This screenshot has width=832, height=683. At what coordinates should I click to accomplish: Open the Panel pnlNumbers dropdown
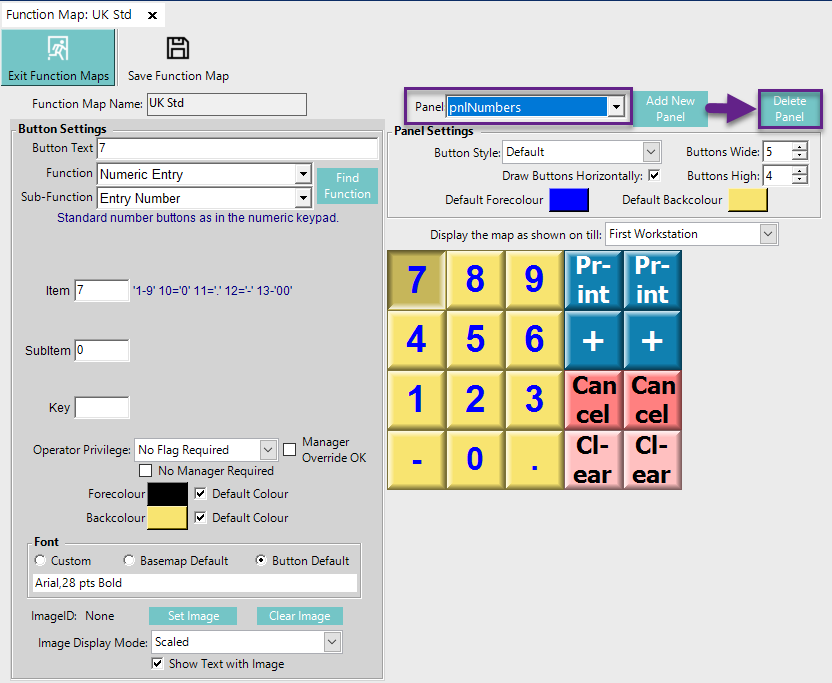pyautogui.click(x=617, y=107)
